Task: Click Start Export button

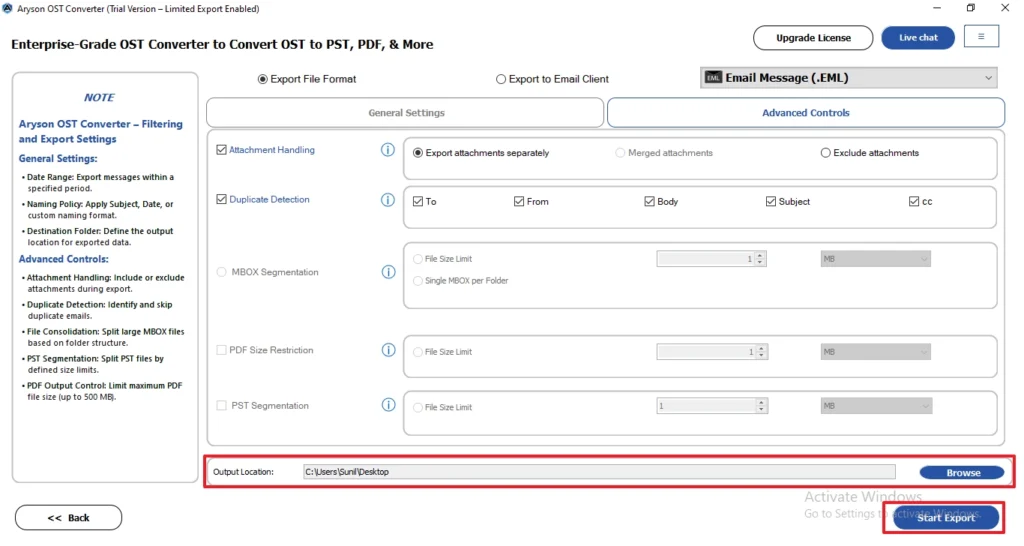Action: coord(946,518)
